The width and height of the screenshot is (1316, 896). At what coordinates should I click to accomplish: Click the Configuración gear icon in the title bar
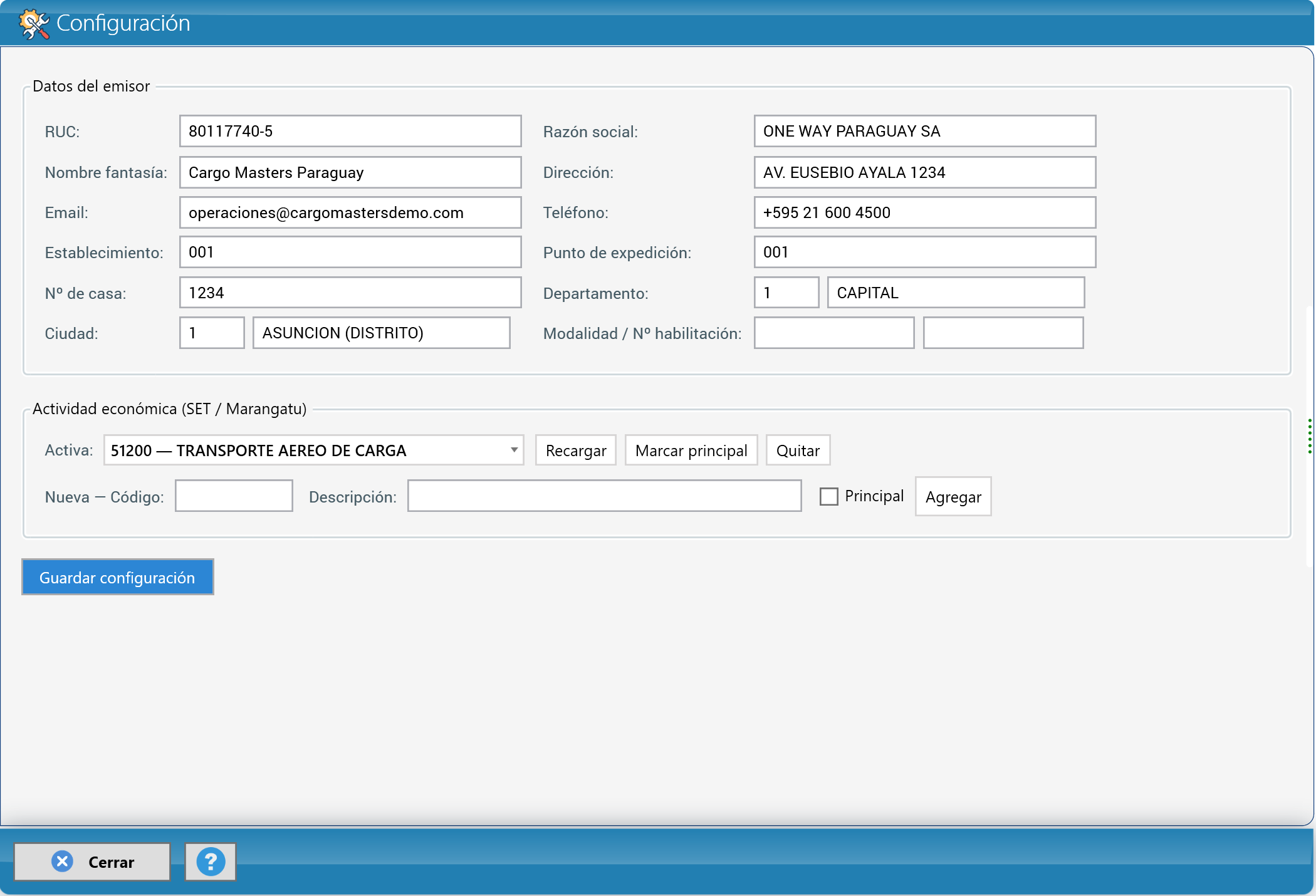tap(34, 24)
